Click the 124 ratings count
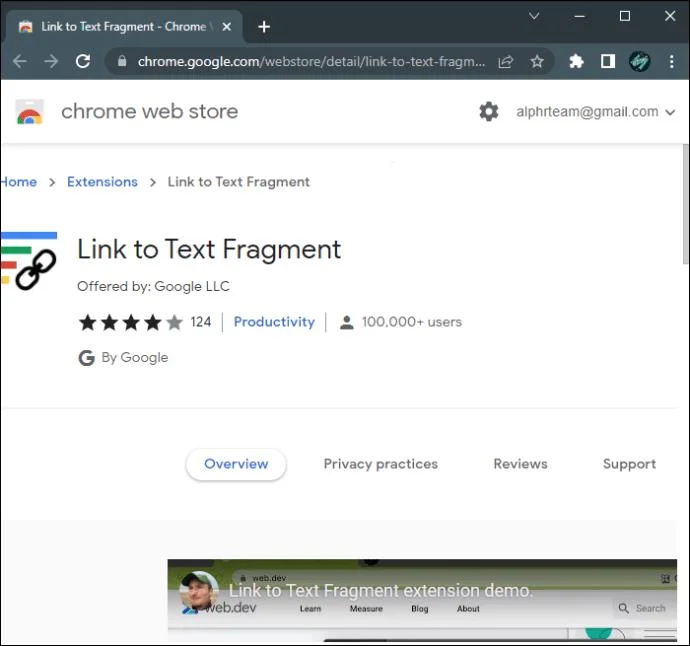The image size is (690, 646). [x=201, y=322]
